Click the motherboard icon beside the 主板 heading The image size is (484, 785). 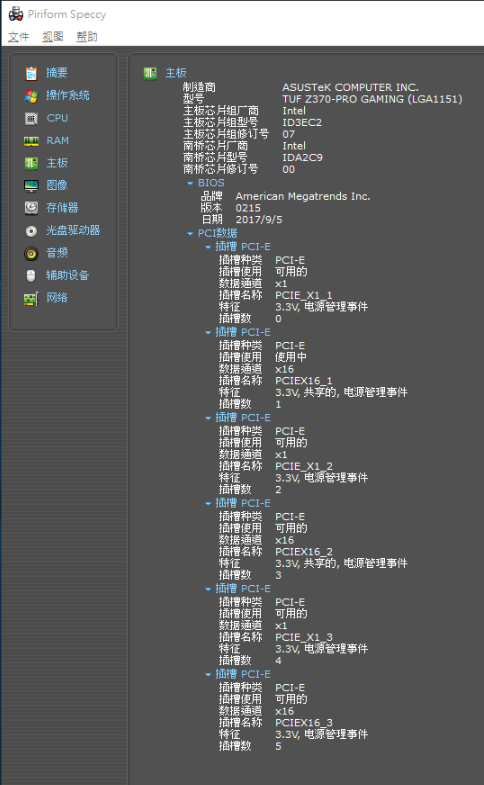click(150, 73)
